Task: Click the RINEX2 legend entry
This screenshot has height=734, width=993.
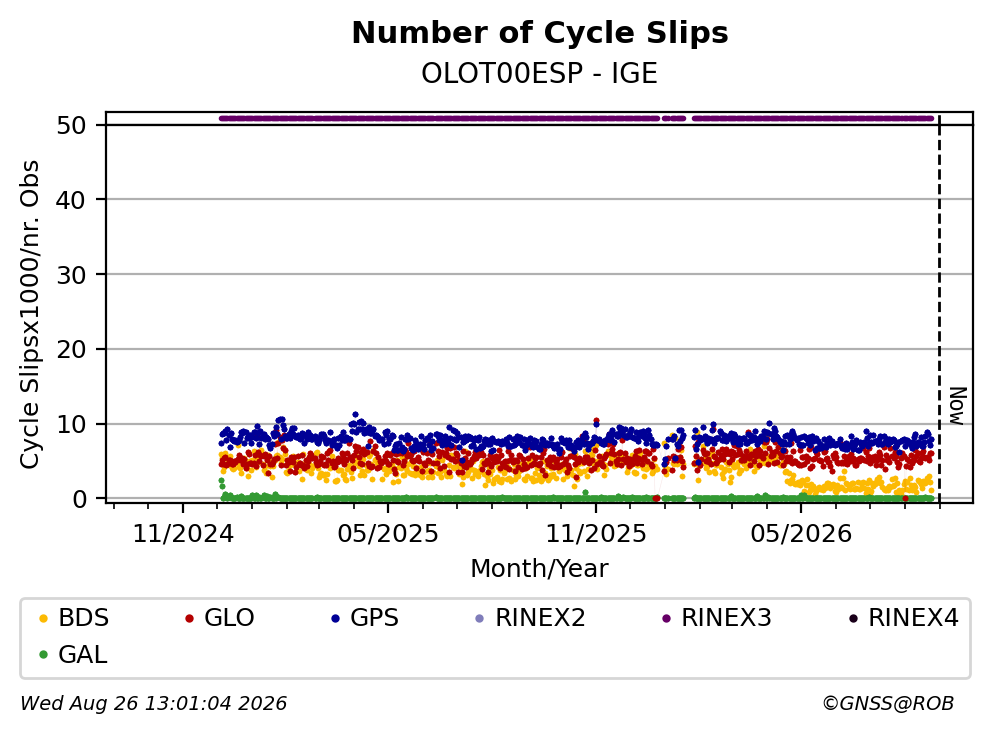Action: click(x=531, y=617)
